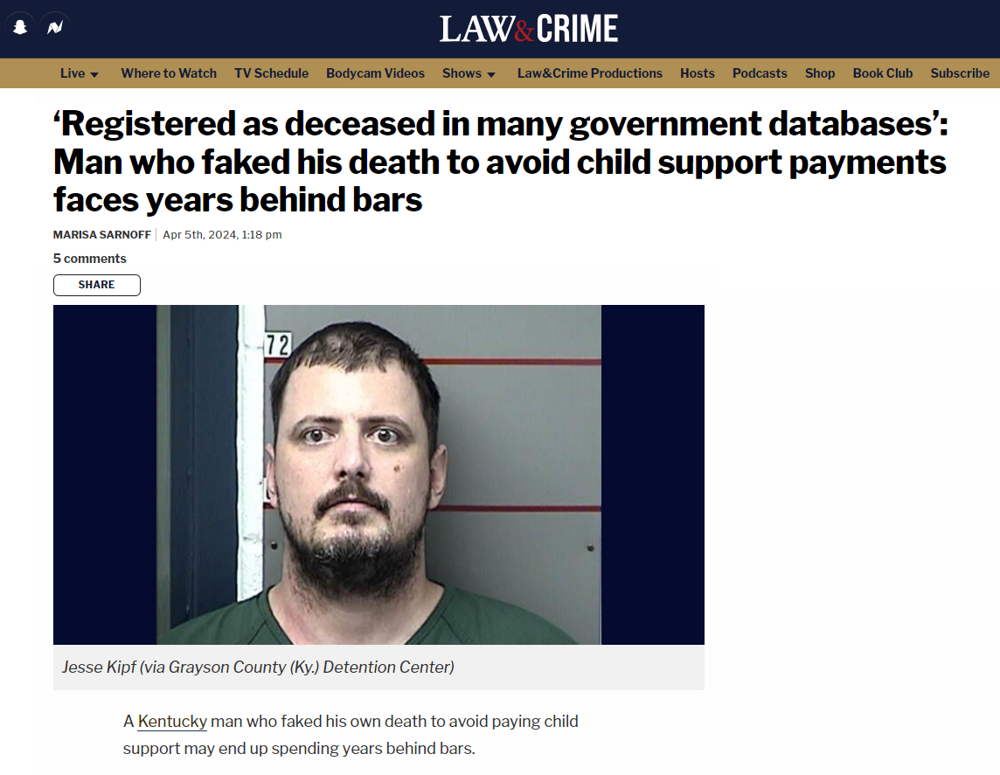The height and width of the screenshot is (775, 1000).
Task: Click Subscribe in the navigation bar
Action: tap(960, 73)
